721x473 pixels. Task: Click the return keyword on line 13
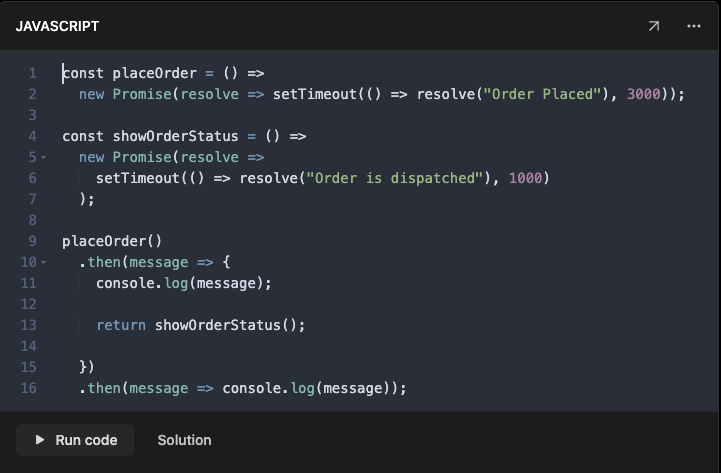tap(121, 325)
